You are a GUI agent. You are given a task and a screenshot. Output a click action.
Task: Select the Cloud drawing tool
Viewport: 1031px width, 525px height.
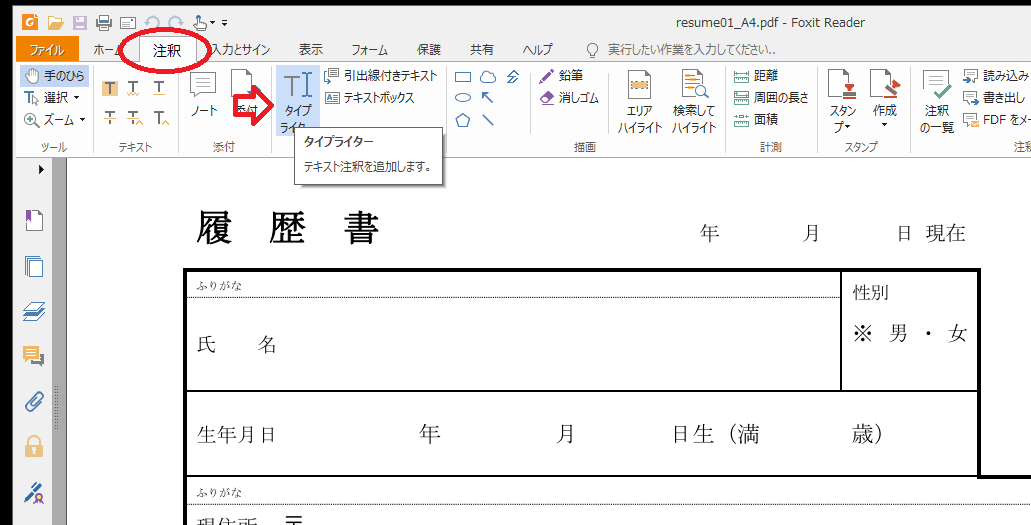tap(488, 78)
